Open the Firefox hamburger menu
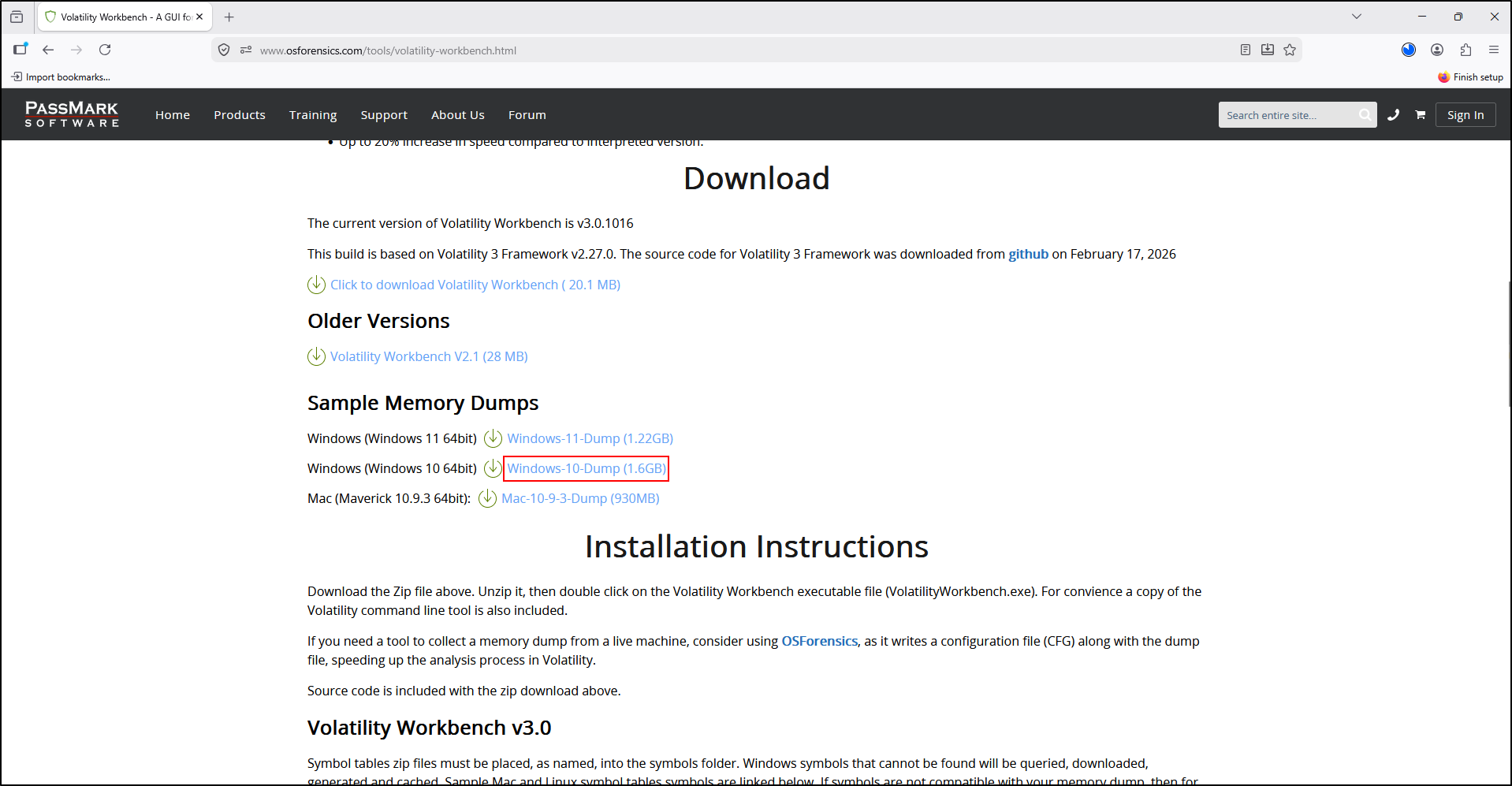 click(x=1494, y=50)
